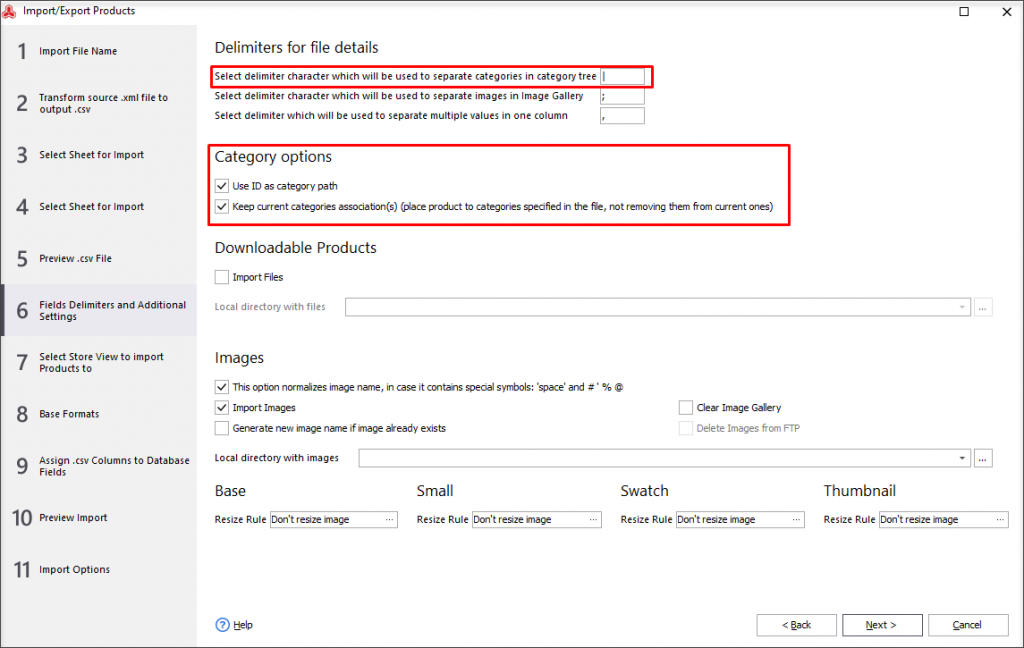Screen dimensions: 1024x648
Task: Open Small resize rule ellipsis
Action: click(x=593, y=520)
